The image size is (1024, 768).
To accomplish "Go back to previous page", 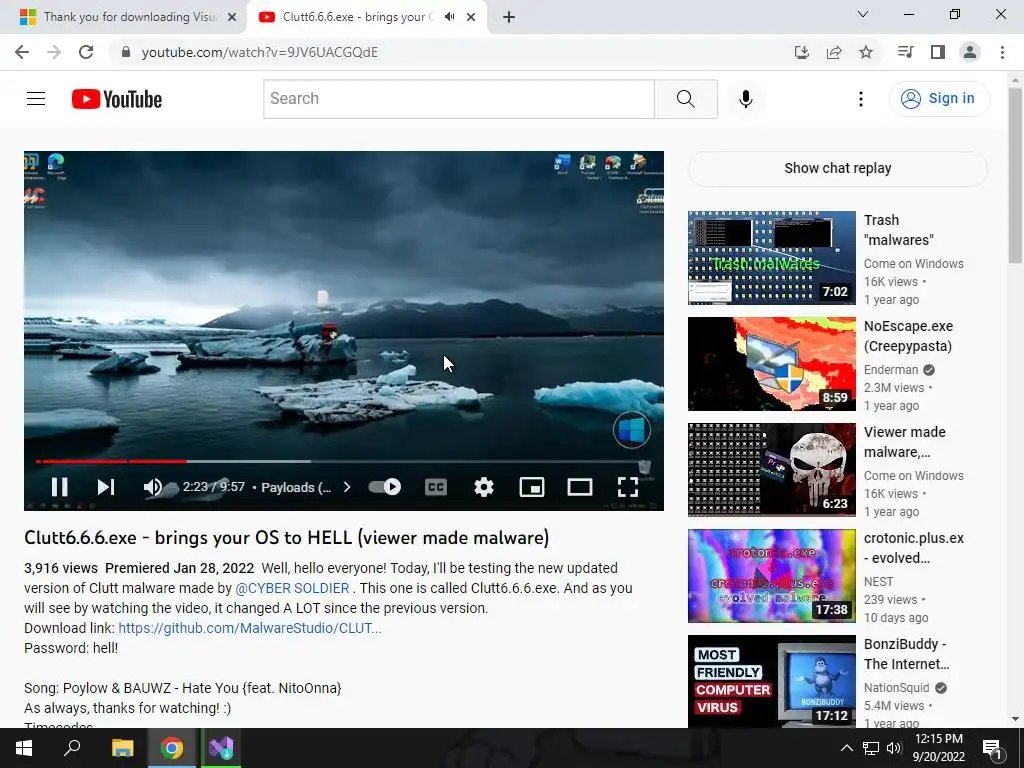I will 22,52.
